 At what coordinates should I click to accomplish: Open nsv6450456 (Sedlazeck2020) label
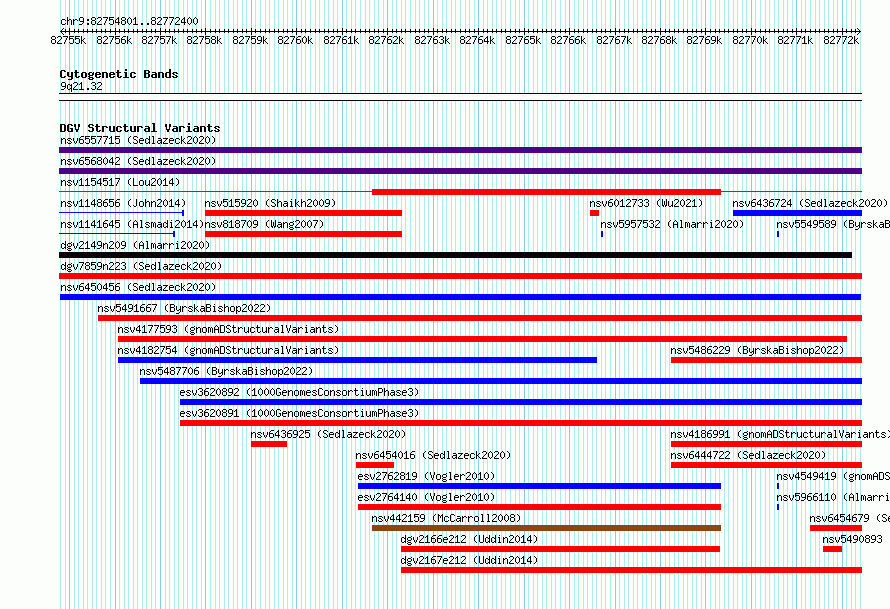(x=138, y=287)
